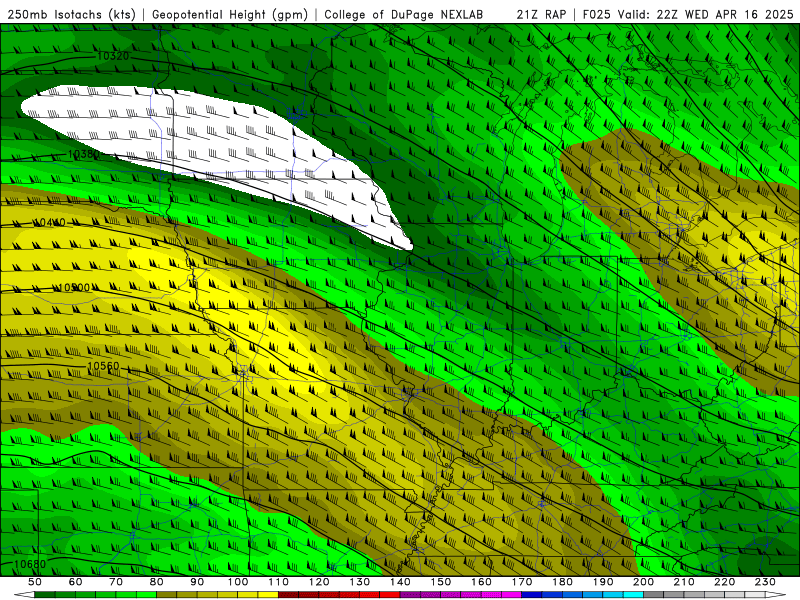
Task: Click the F025 Valid: 22Z WED APR 16 2025 text
Action: (688, 14)
